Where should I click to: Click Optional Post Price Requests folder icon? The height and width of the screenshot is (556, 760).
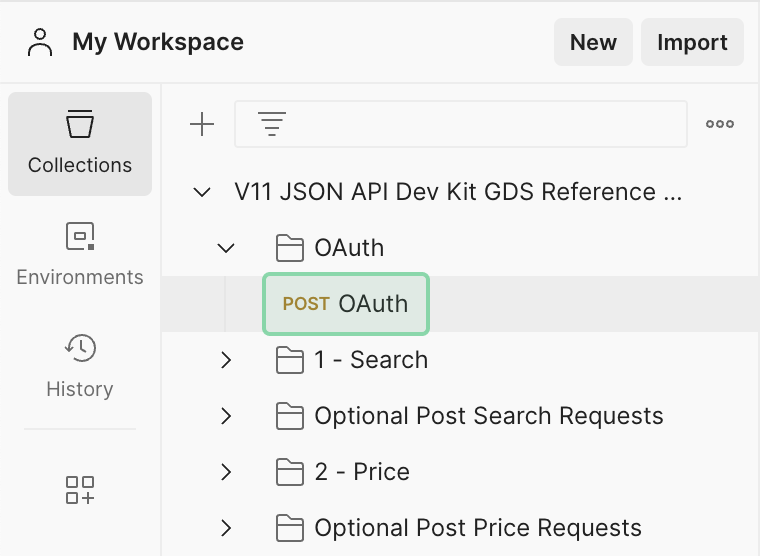click(x=290, y=528)
